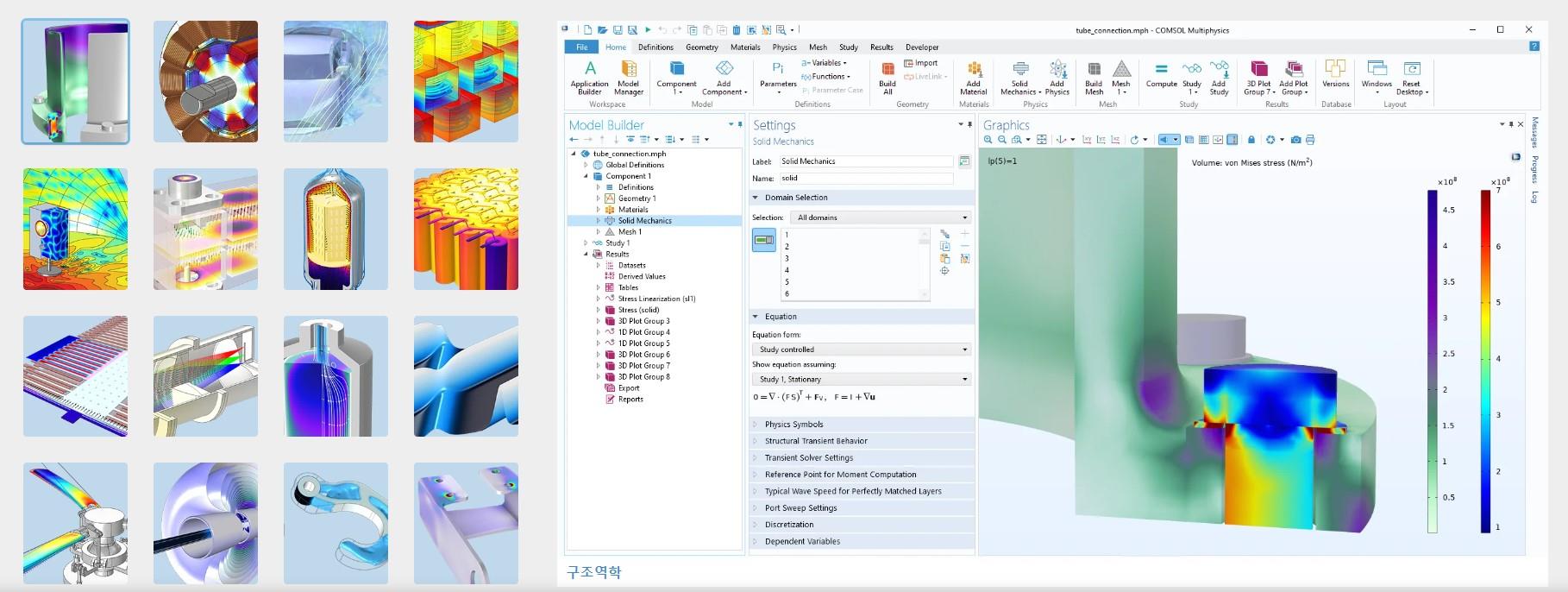Click the rainbow color legend bar
1568x592 pixels.
(x=1485, y=361)
